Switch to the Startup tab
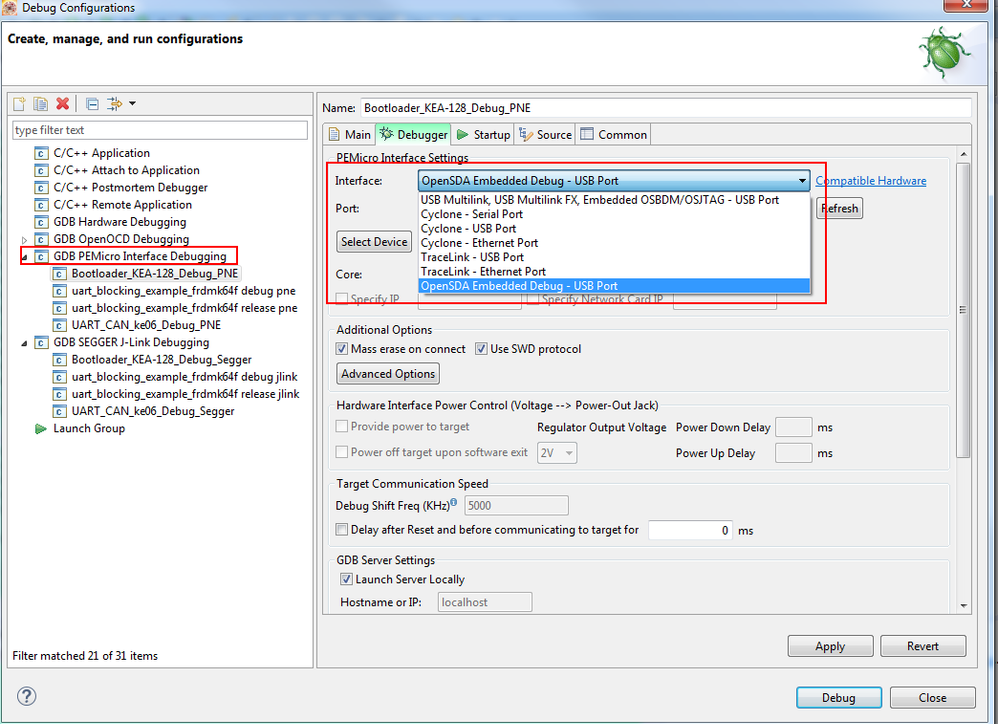 click(484, 134)
